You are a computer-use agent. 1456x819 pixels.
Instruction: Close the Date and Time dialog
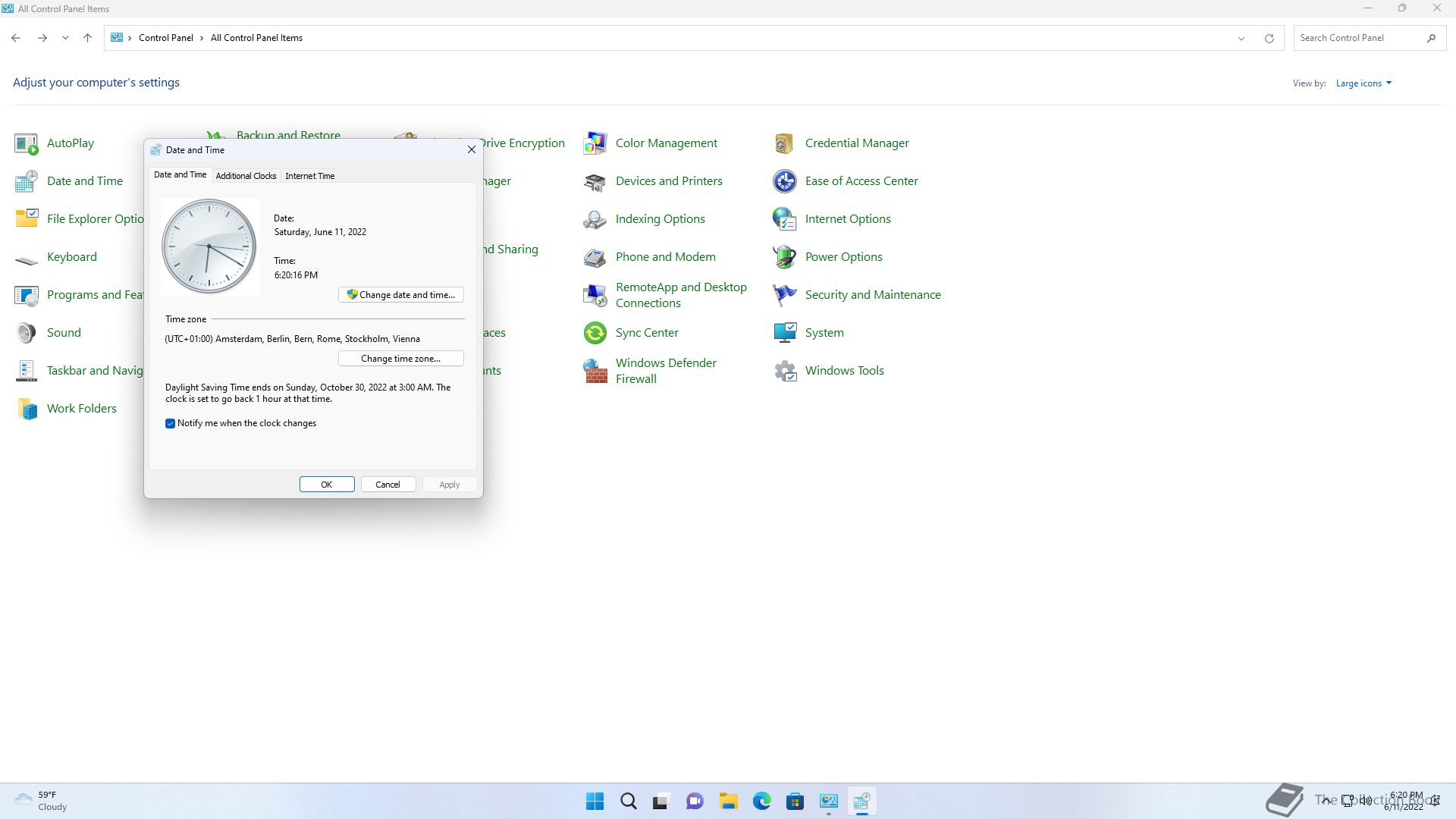pos(471,149)
